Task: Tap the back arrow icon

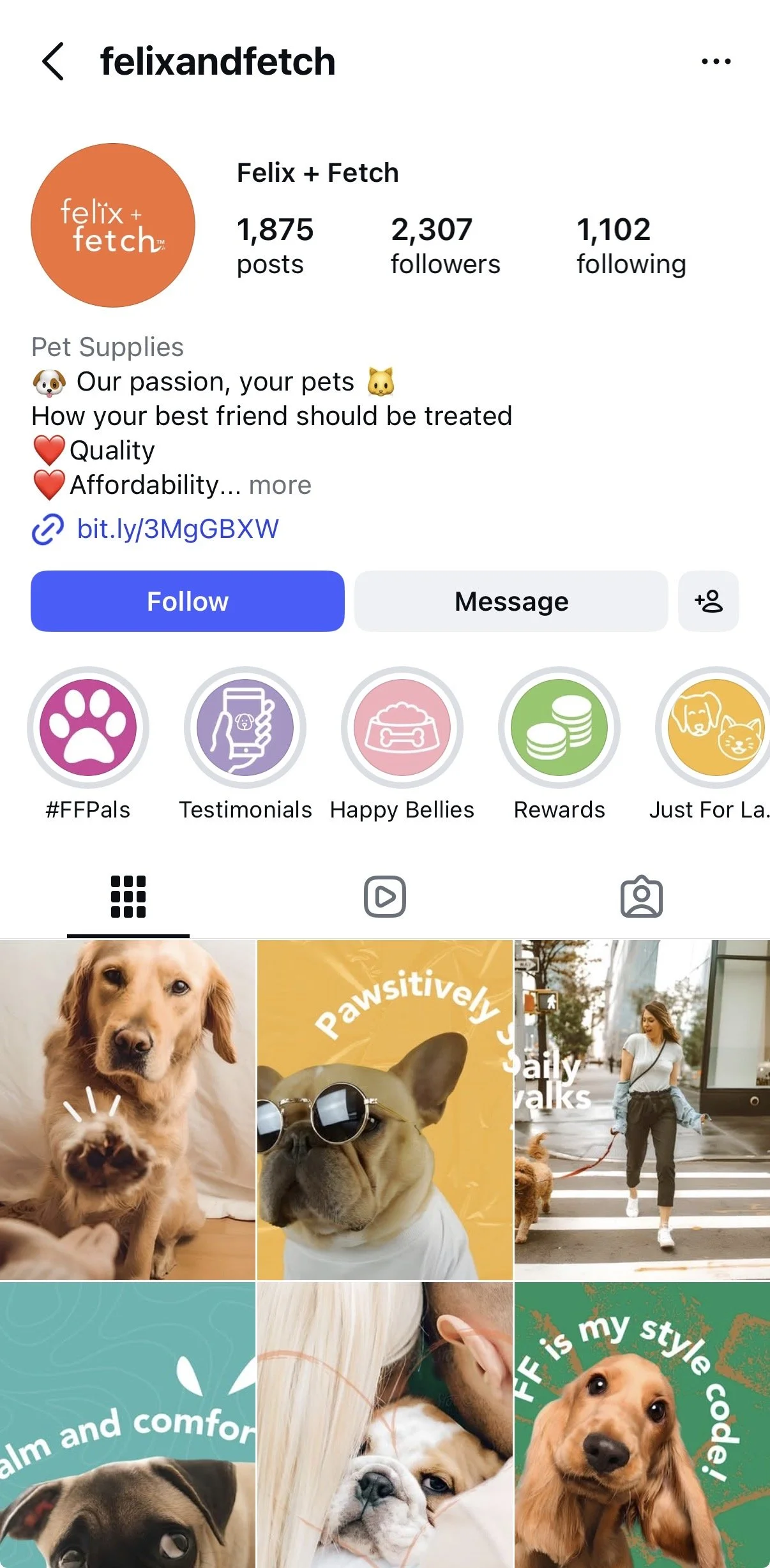Action: pyautogui.click(x=54, y=61)
